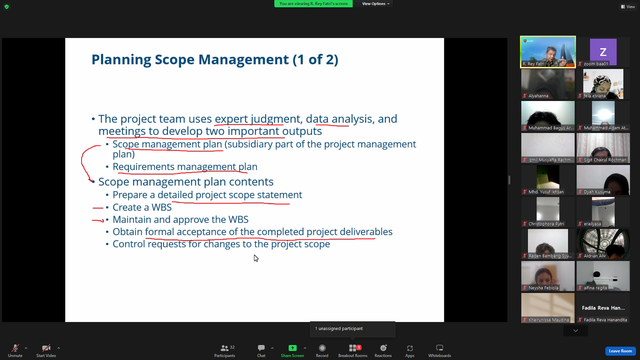This screenshot has width=640, height=360.
Task: Open the Reactions menu
Action: 383,350
